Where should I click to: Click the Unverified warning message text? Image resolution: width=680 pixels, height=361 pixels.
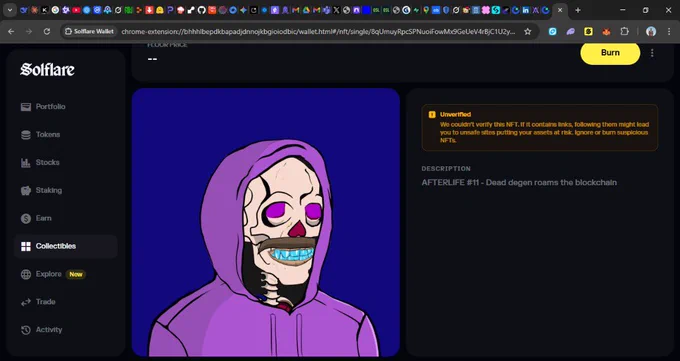pos(544,132)
